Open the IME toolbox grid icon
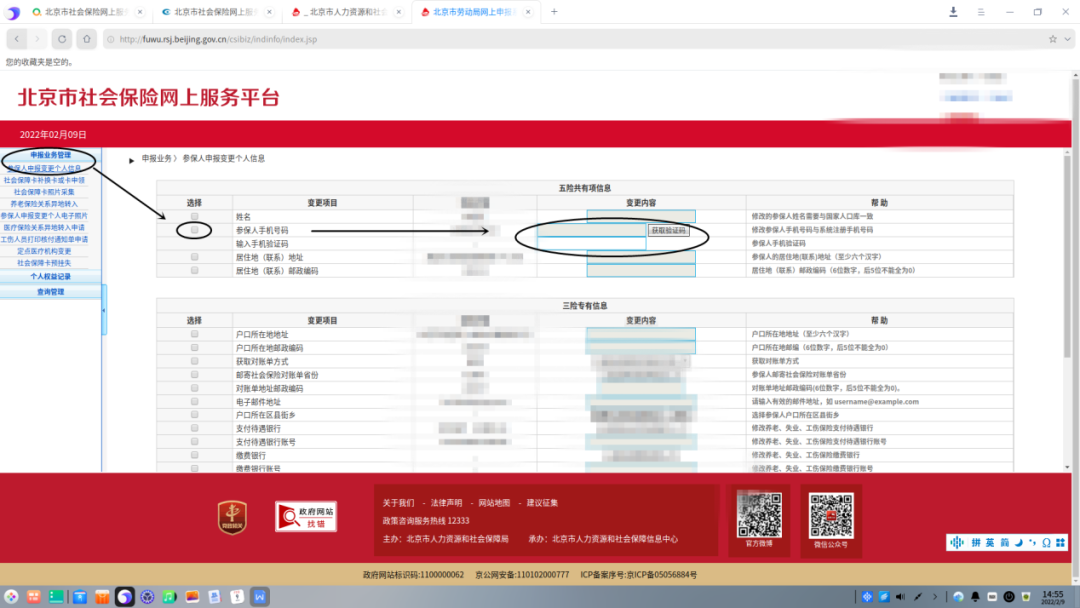The height and width of the screenshot is (608, 1080). (x=1061, y=543)
